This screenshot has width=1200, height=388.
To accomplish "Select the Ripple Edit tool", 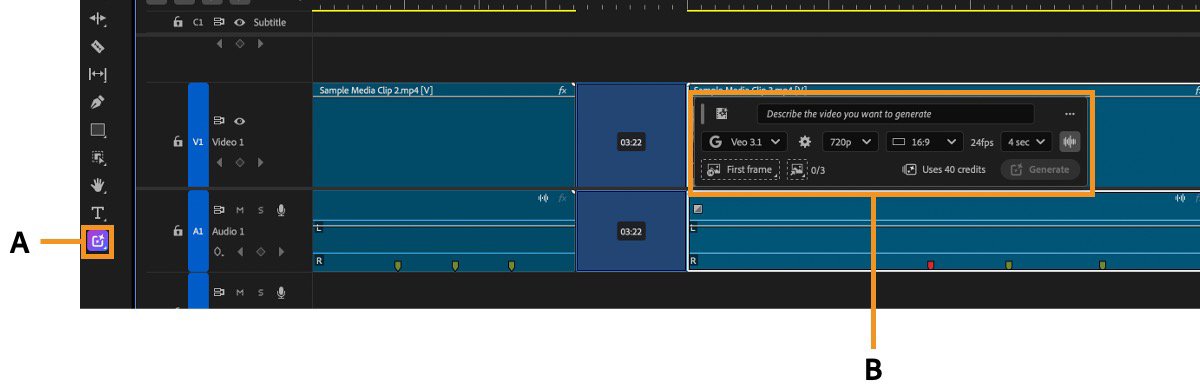I will [x=98, y=18].
